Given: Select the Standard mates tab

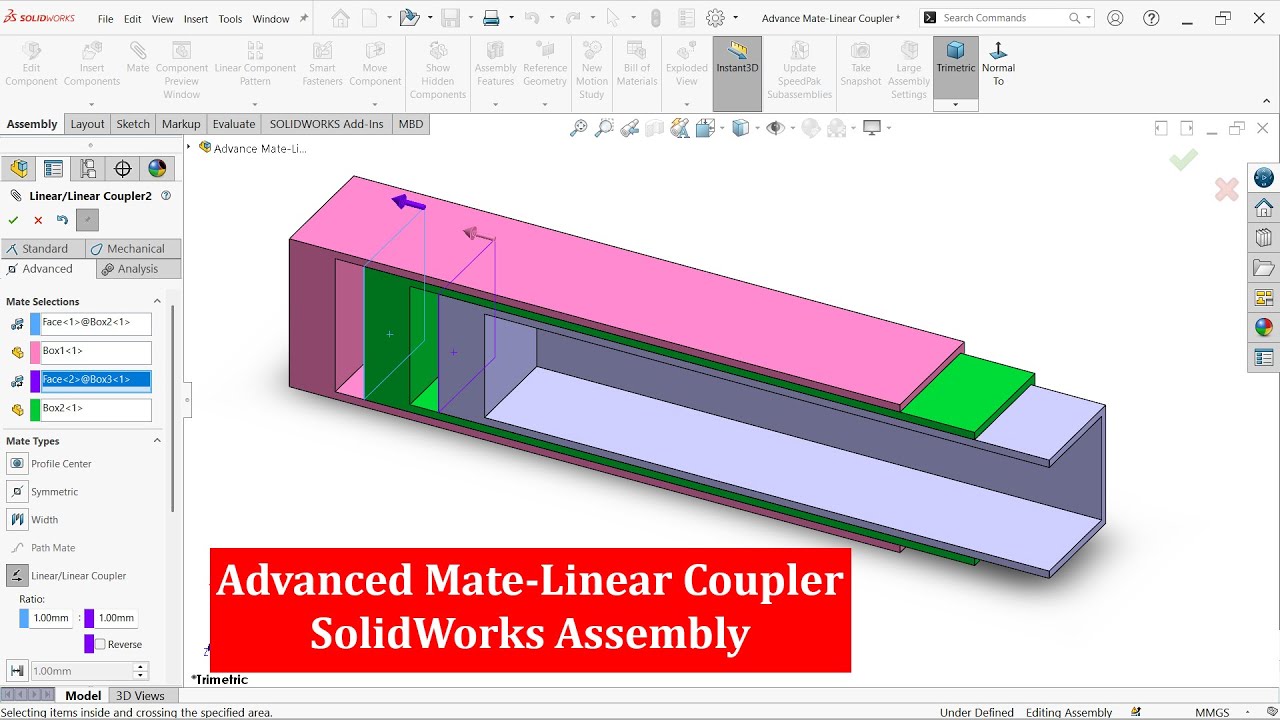Looking at the screenshot, I should [42, 249].
